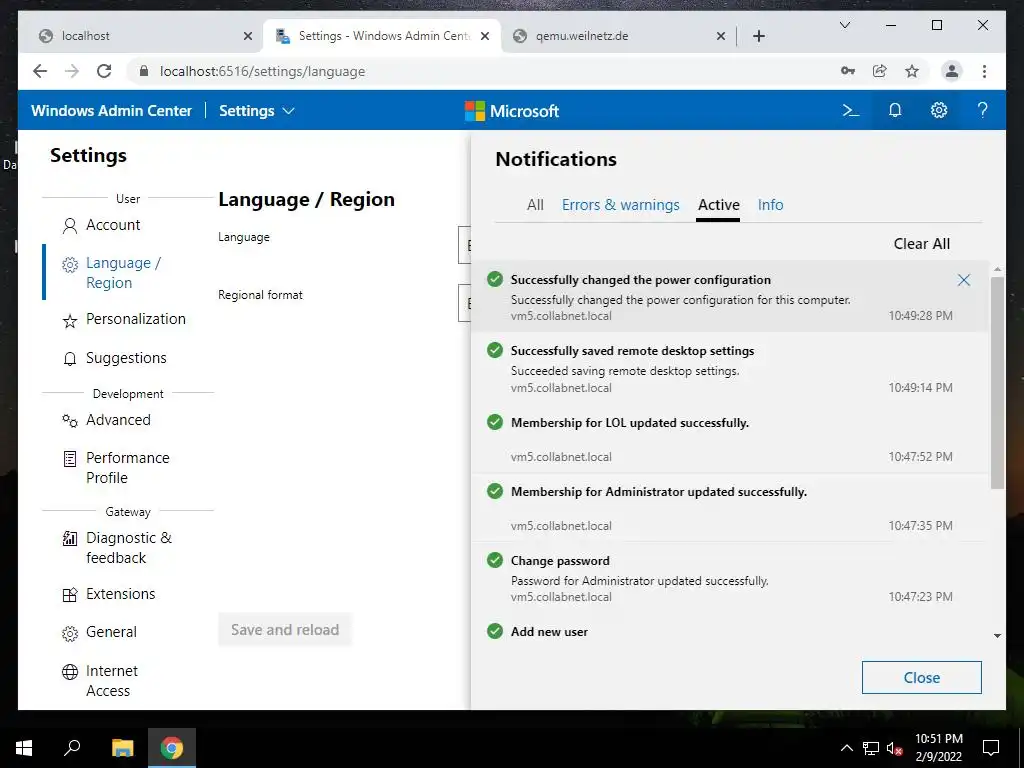Switch to the qemu.weilnetz.de browser tab
Screen dimensions: 1024x768
tap(617, 36)
